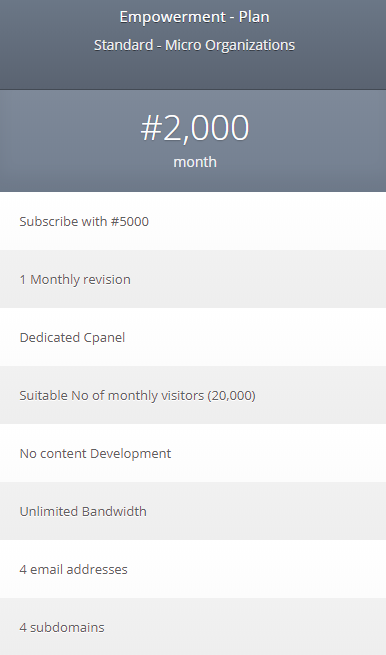Image resolution: width=386 pixels, height=655 pixels.
Task: Click the number 4 before "subdomains"
Action: (x=23, y=627)
